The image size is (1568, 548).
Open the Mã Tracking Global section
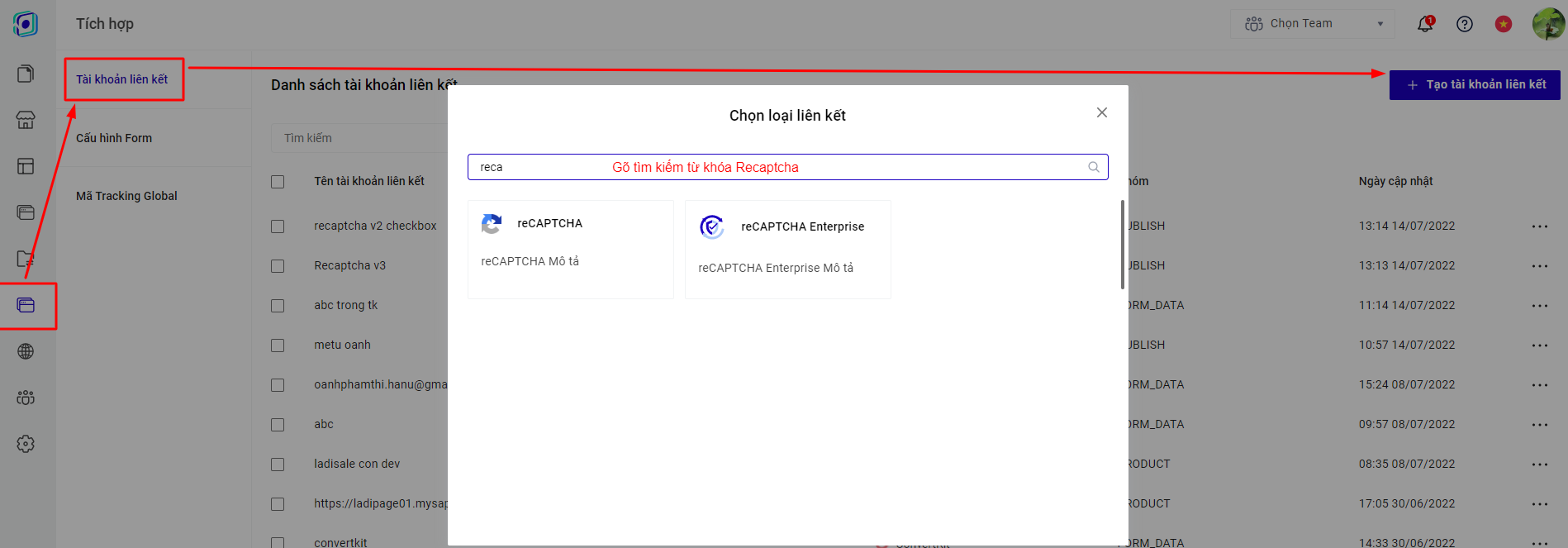tap(126, 196)
